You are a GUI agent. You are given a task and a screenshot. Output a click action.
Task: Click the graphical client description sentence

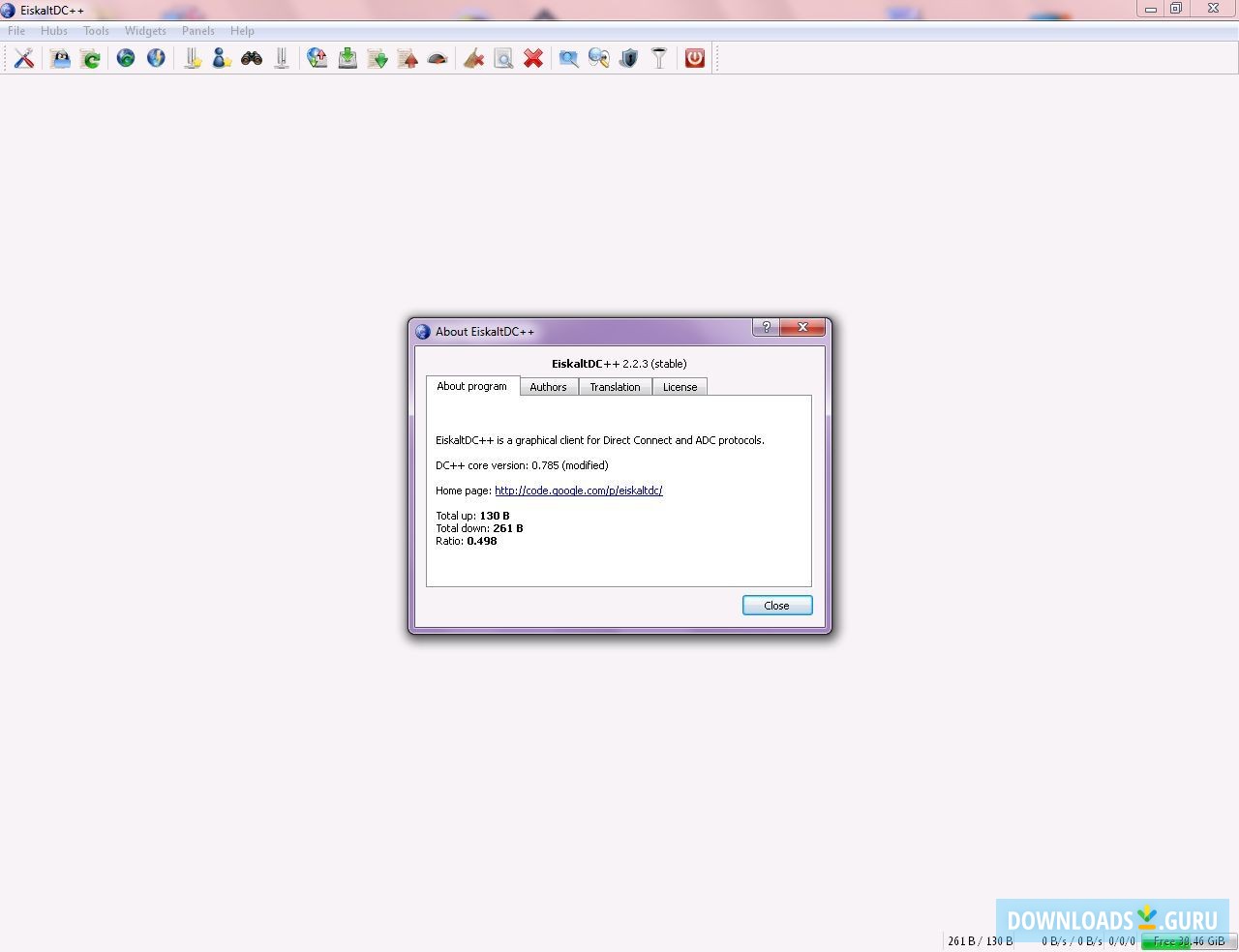click(x=600, y=440)
